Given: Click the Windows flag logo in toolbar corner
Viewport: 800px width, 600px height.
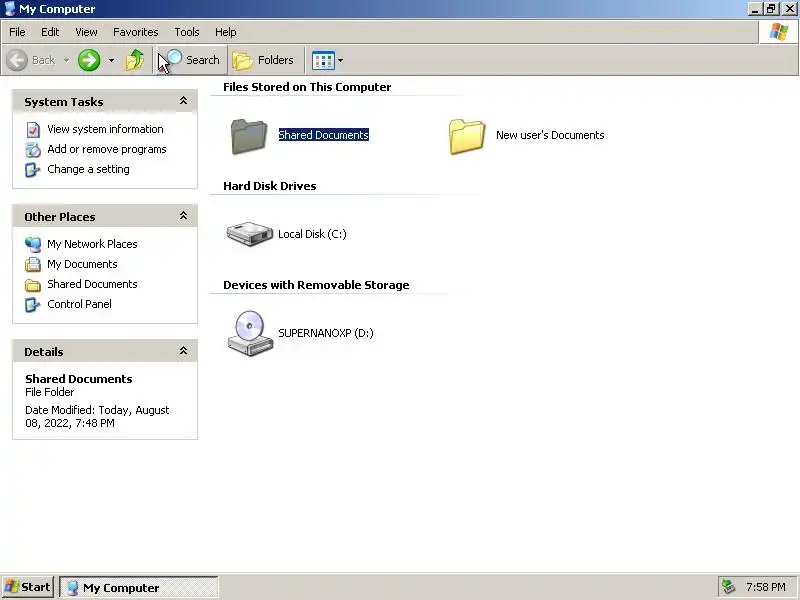Looking at the screenshot, I should tap(779, 32).
